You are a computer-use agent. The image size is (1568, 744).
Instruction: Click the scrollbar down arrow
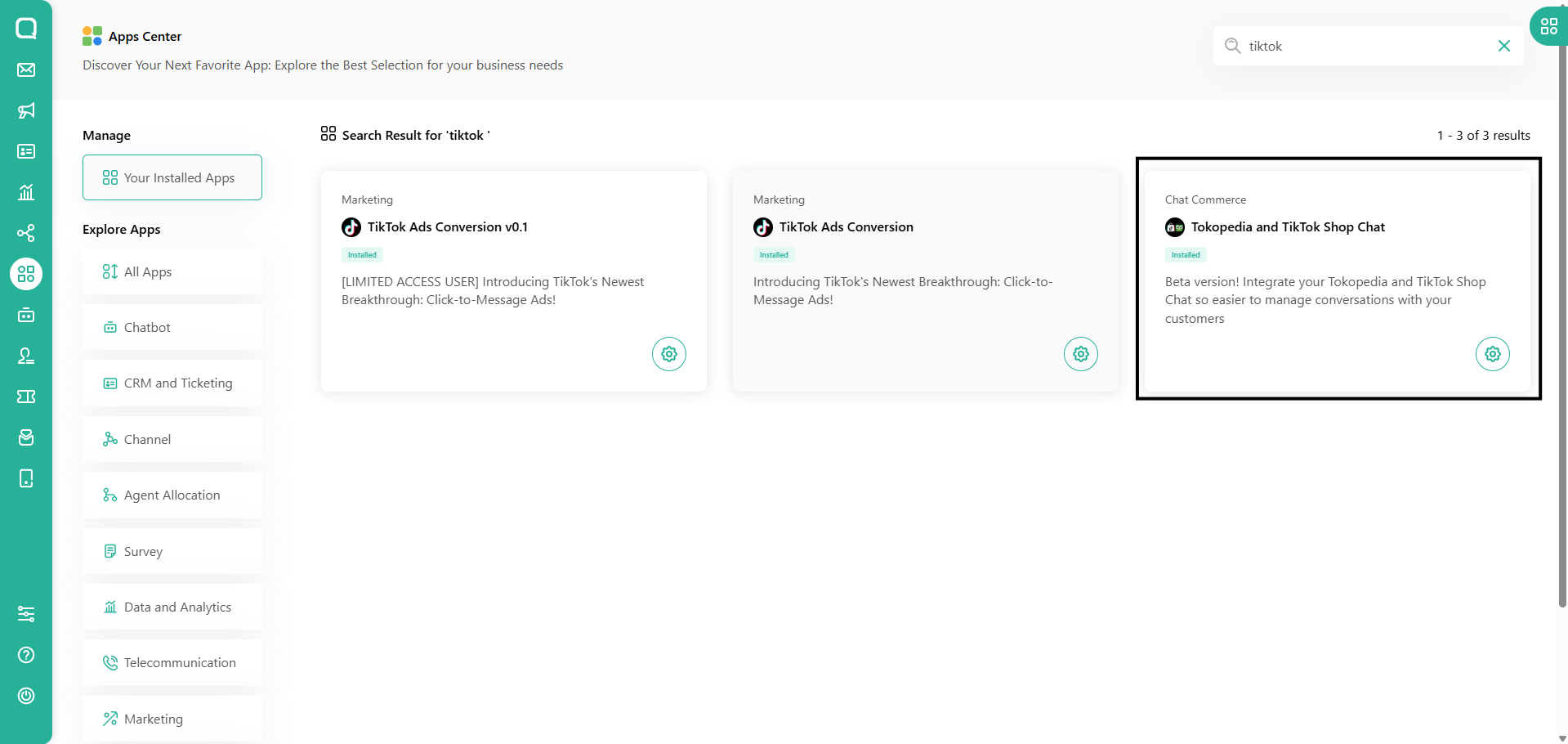[1562, 738]
